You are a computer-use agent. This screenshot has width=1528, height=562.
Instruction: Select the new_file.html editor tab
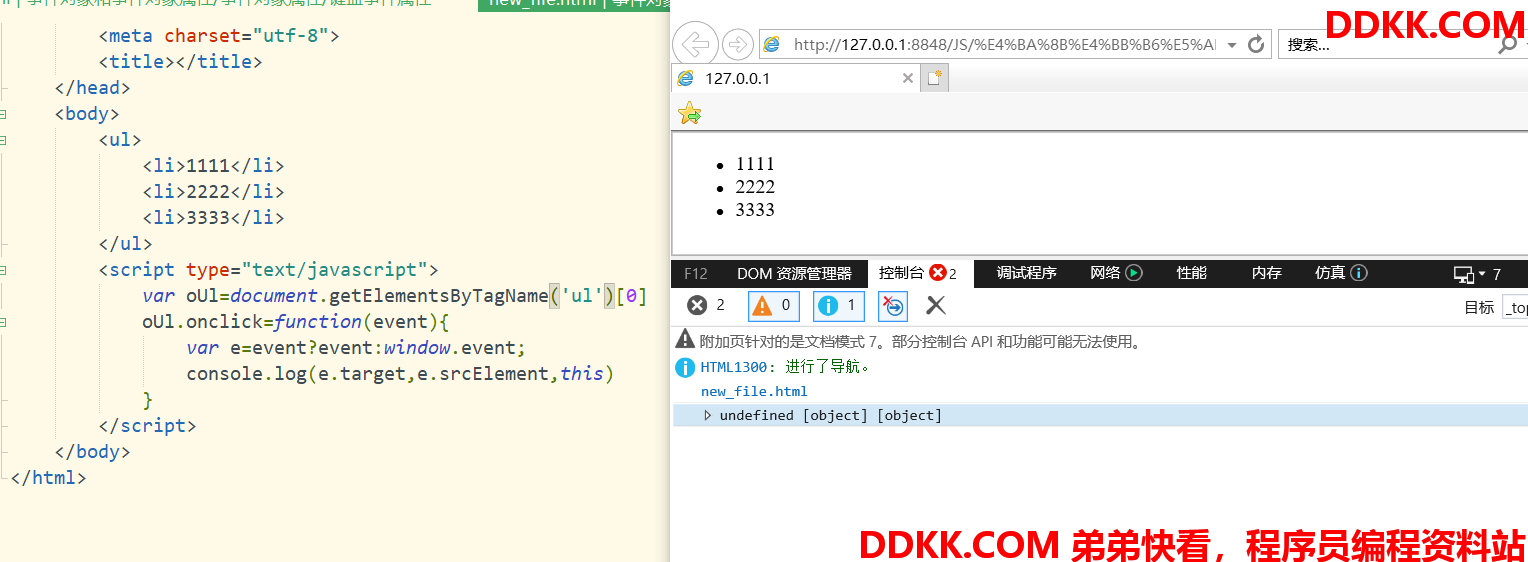pos(573,3)
